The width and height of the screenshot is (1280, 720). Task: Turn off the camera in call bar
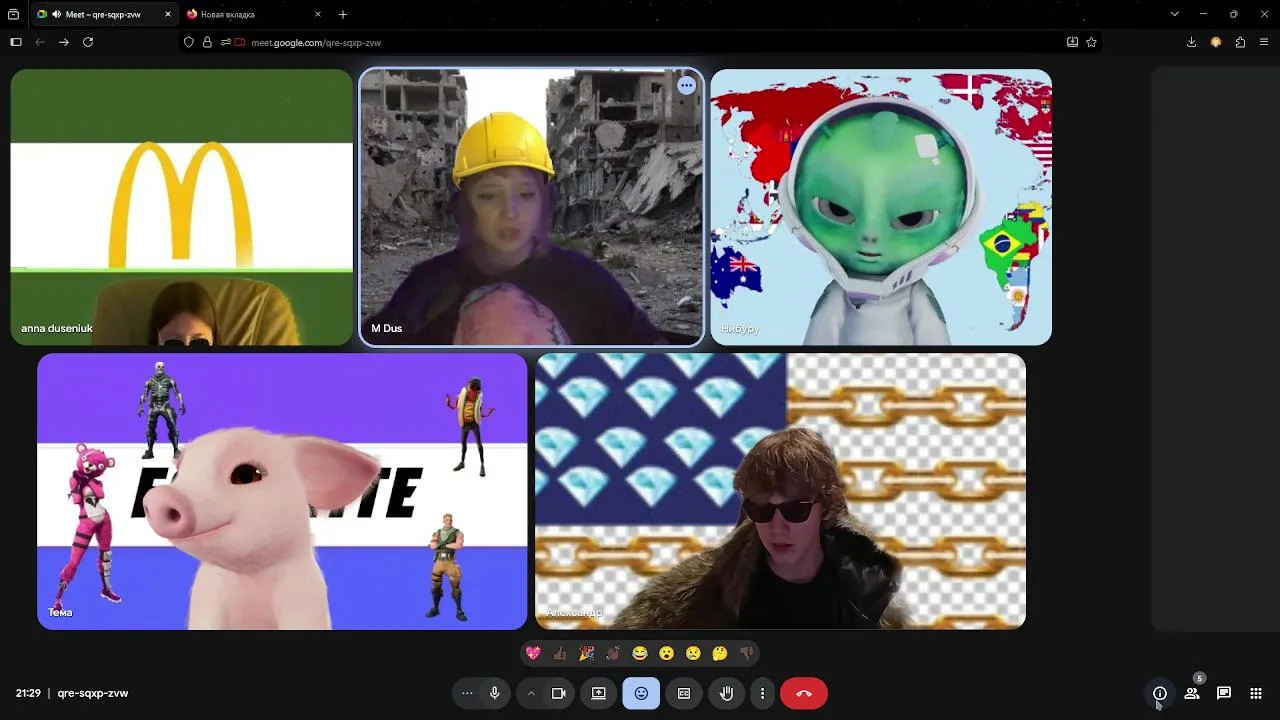click(559, 693)
